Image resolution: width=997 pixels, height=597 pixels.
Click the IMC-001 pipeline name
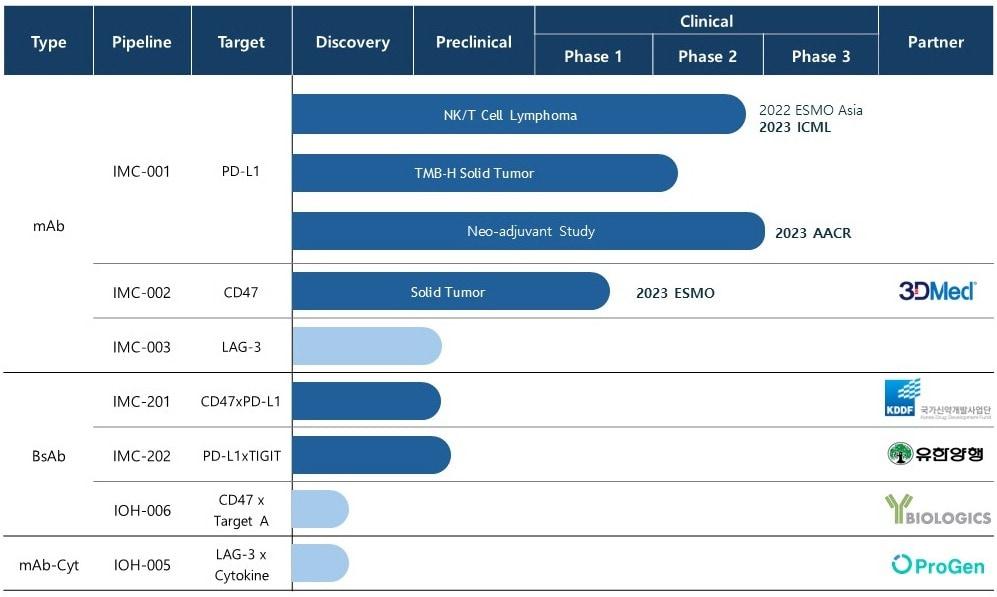(x=142, y=171)
